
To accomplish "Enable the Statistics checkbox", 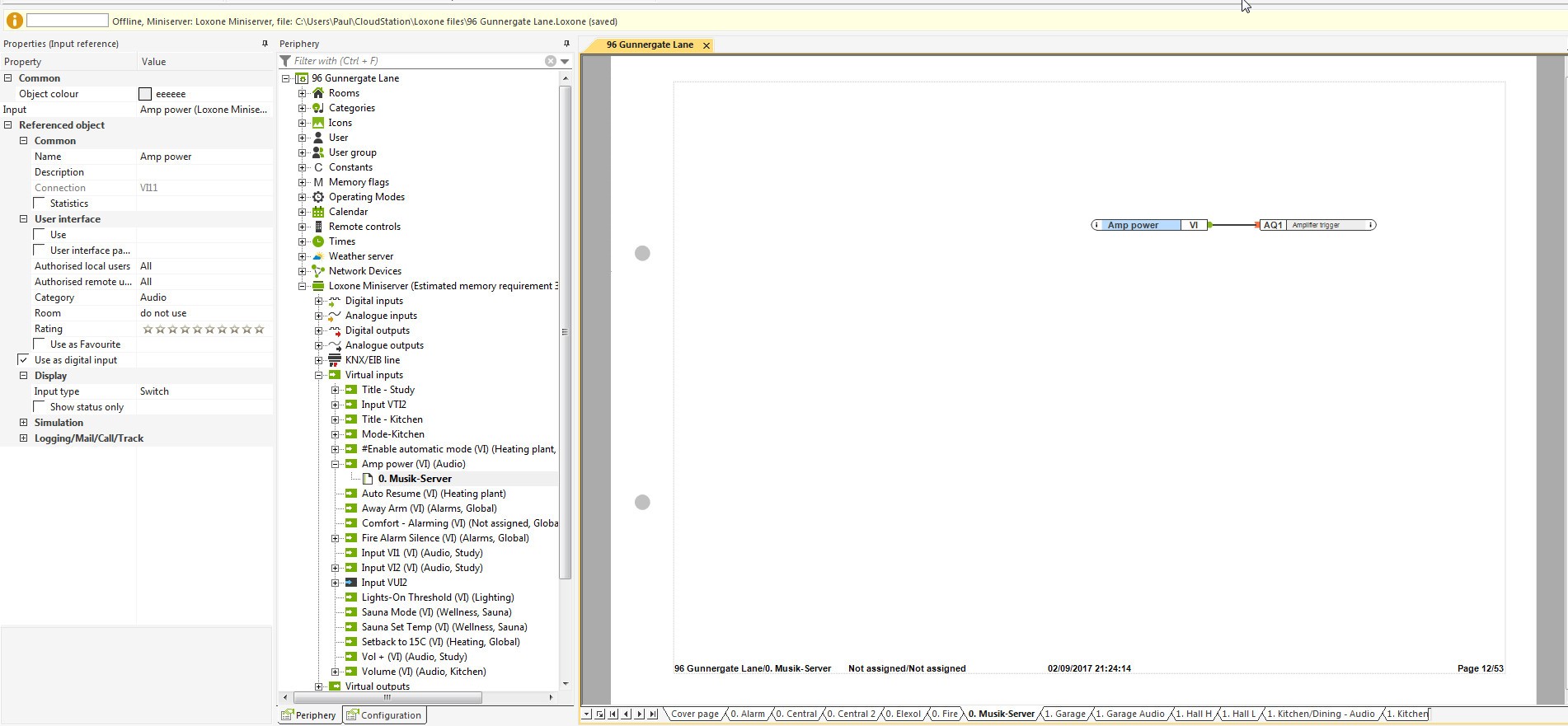I will coord(40,203).
